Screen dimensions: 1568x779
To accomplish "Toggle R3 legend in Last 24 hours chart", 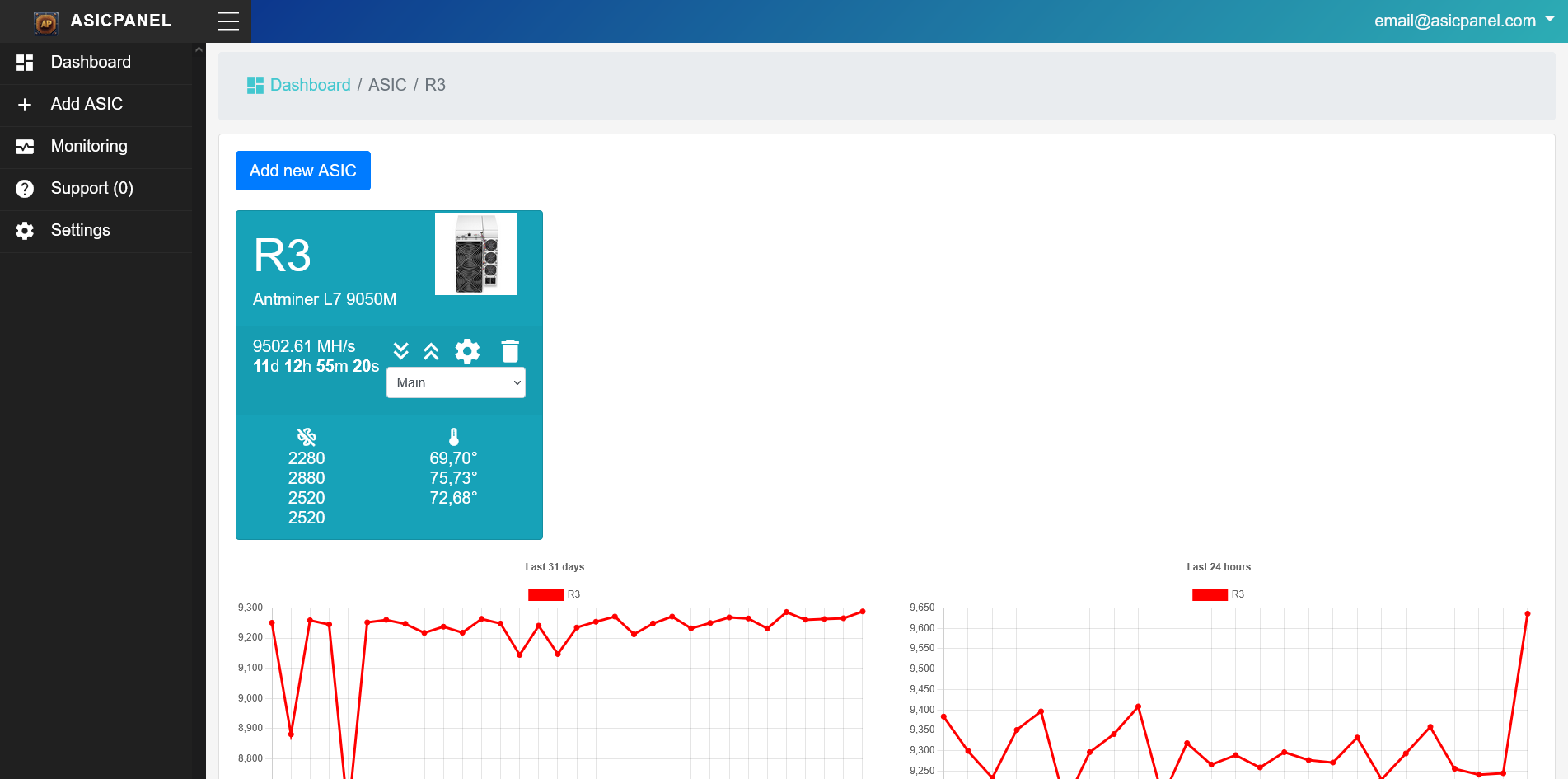I will coord(1210,594).
